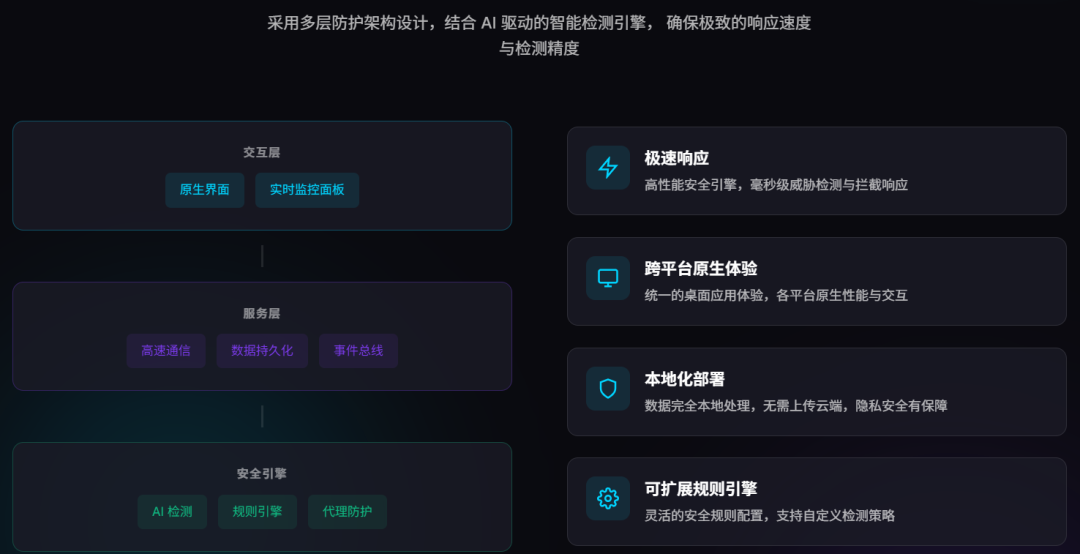
Task: Click the 高速通信 tag
Action: click(166, 351)
